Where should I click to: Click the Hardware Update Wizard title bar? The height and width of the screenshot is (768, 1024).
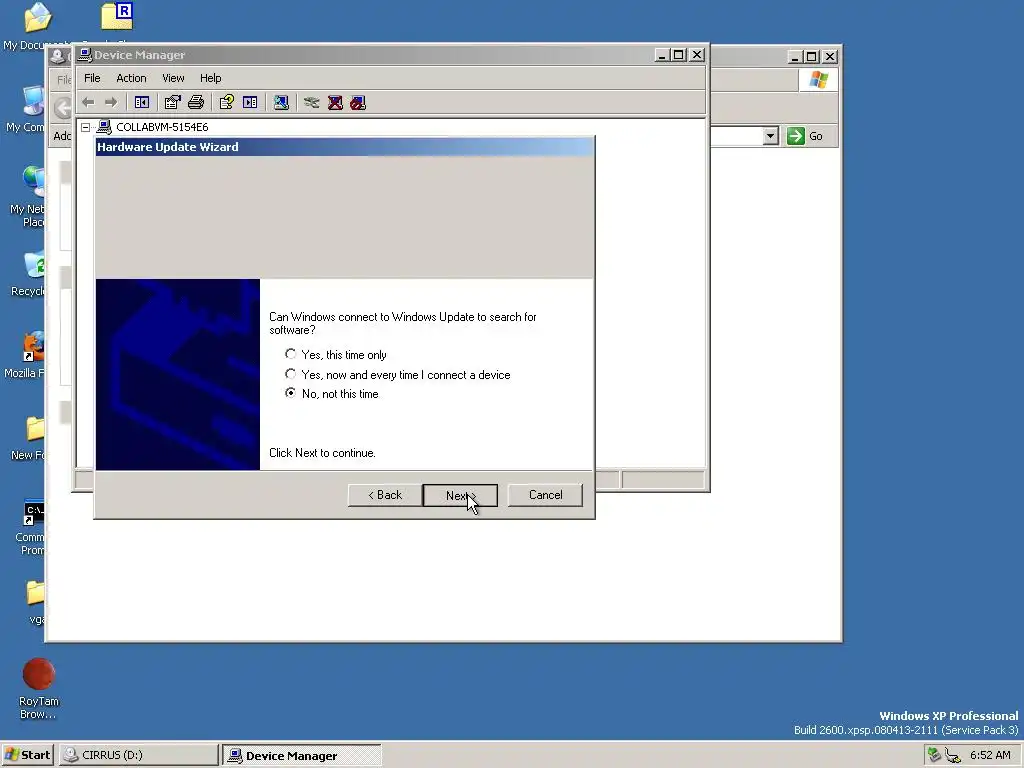[x=345, y=147]
